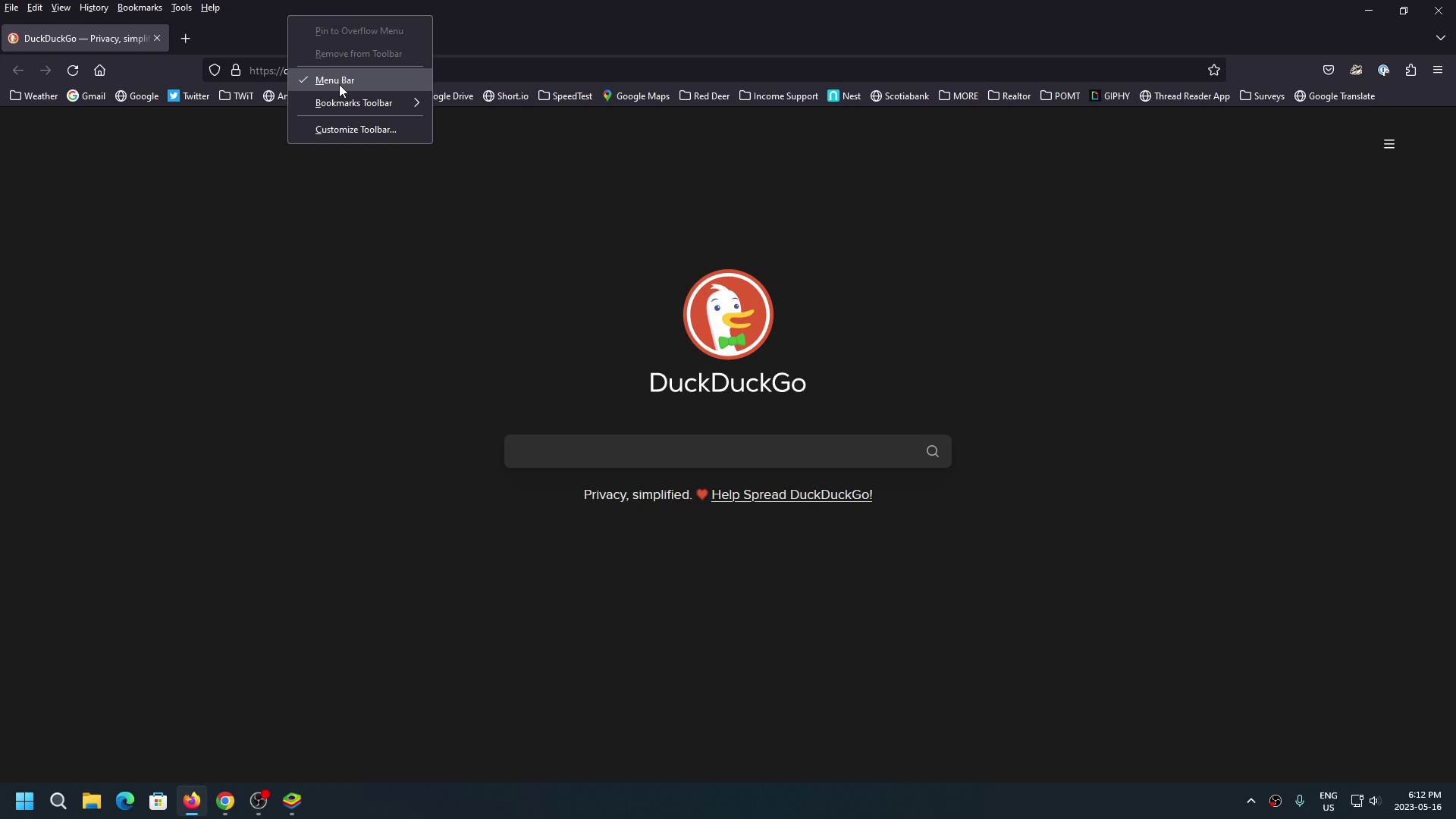
Task: Open the extensions puzzle-piece icon
Action: pos(1411,70)
